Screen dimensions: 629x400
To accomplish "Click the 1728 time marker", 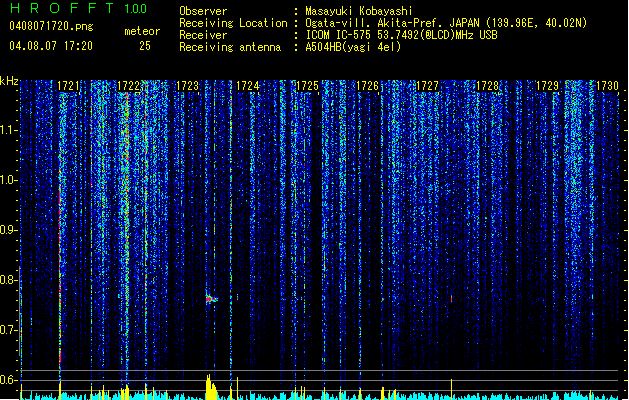I will click(x=487, y=86).
